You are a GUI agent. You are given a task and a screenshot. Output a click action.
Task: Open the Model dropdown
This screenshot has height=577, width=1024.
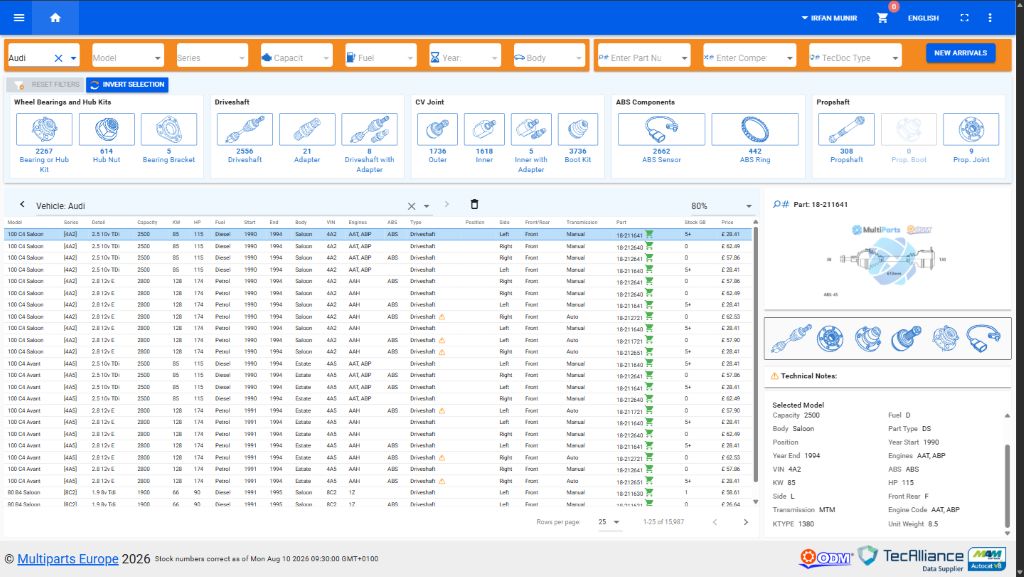click(x=127, y=57)
